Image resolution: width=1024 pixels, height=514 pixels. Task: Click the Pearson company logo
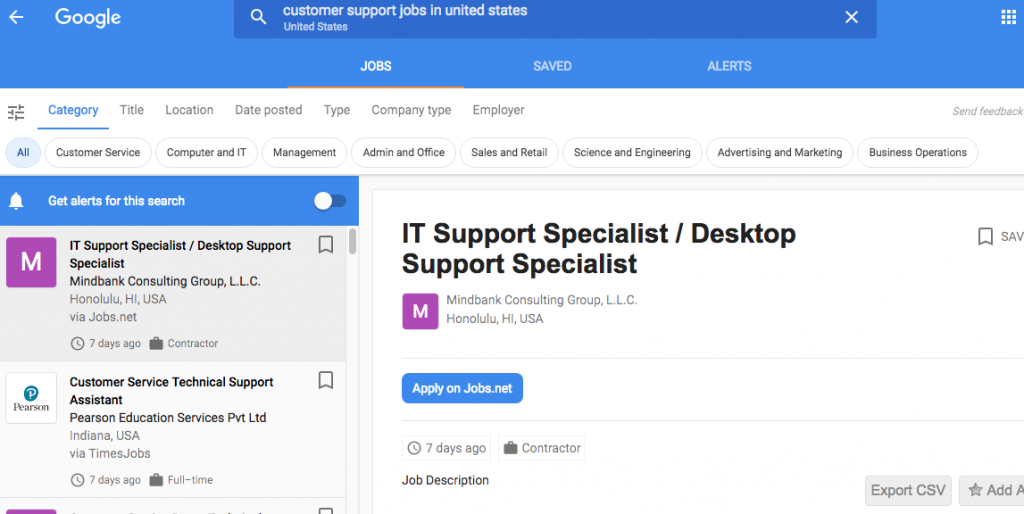pos(31,398)
